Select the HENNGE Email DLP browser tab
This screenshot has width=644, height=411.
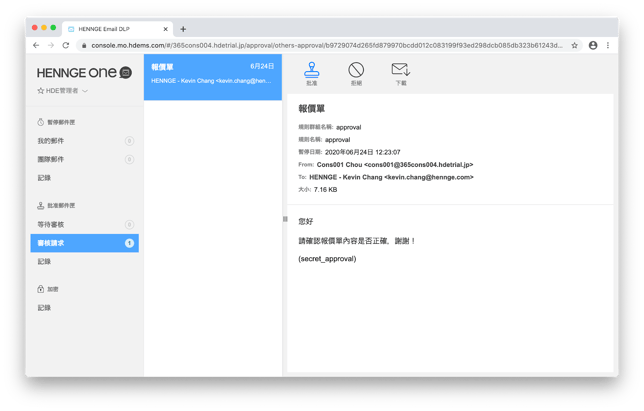point(117,29)
